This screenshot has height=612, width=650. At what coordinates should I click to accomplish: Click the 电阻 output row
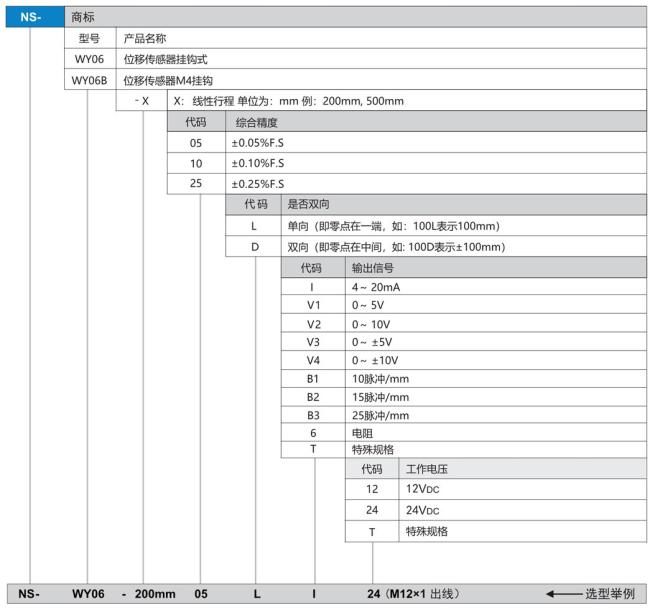pyautogui.click(x=463, y=433)
